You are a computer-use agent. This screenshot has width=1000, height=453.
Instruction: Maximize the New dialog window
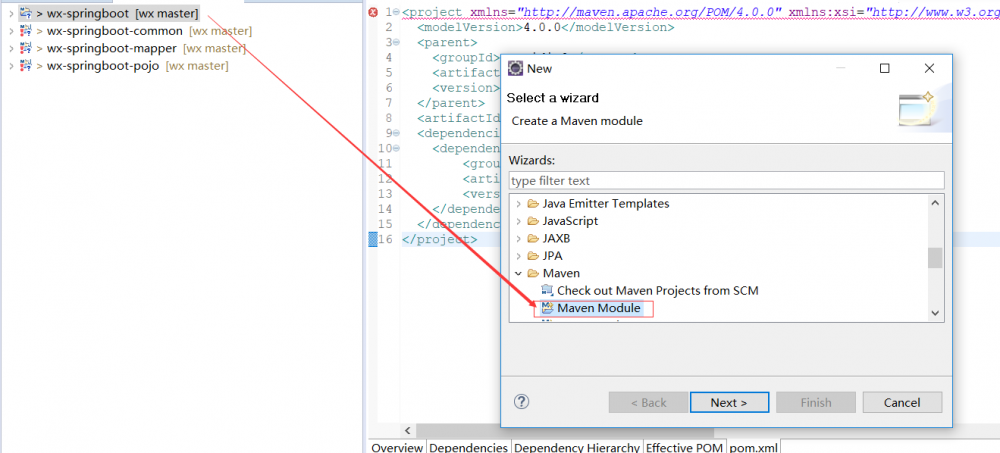(x=885, y=68)
